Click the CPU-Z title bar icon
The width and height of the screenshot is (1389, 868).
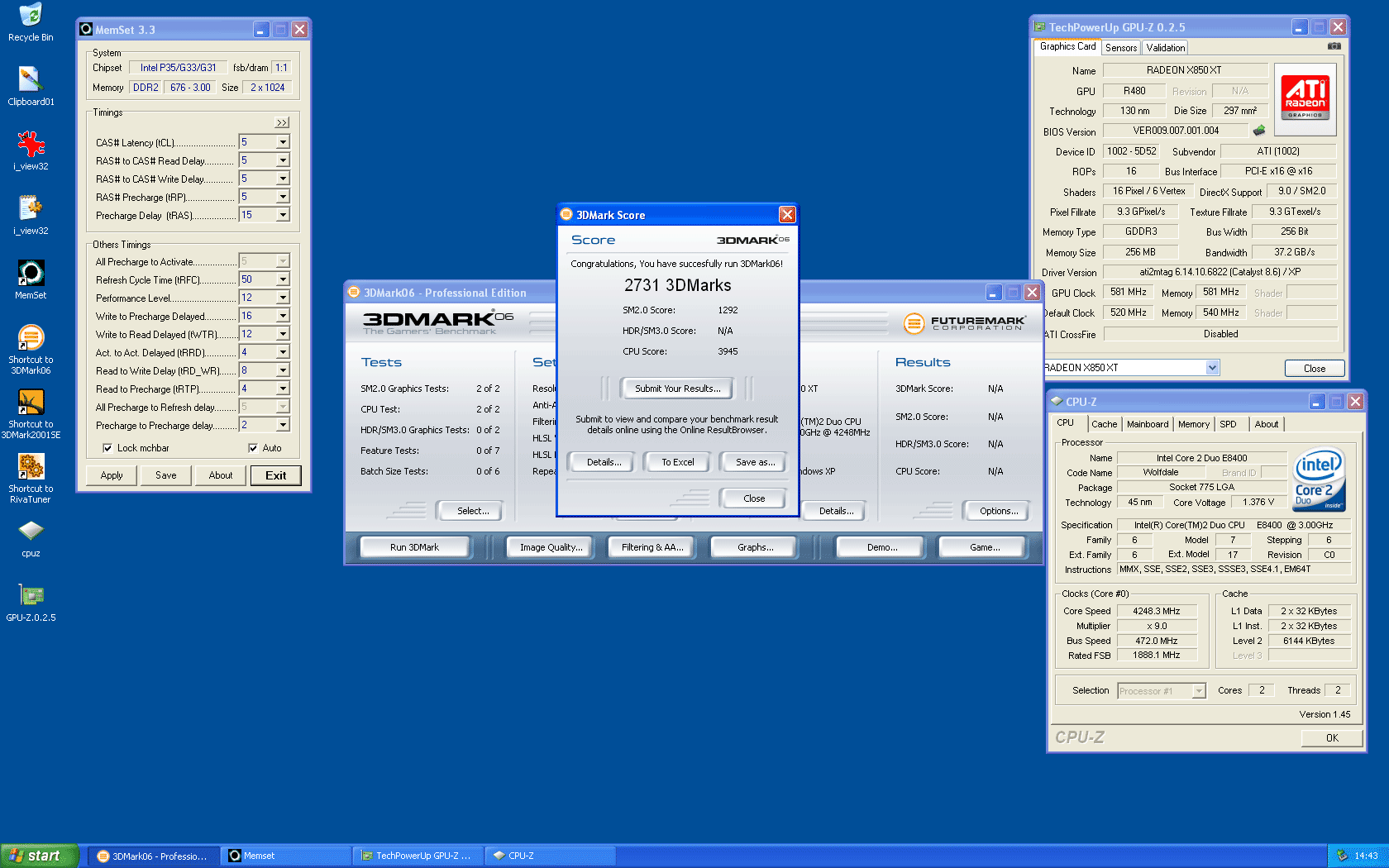(1056, 402)
